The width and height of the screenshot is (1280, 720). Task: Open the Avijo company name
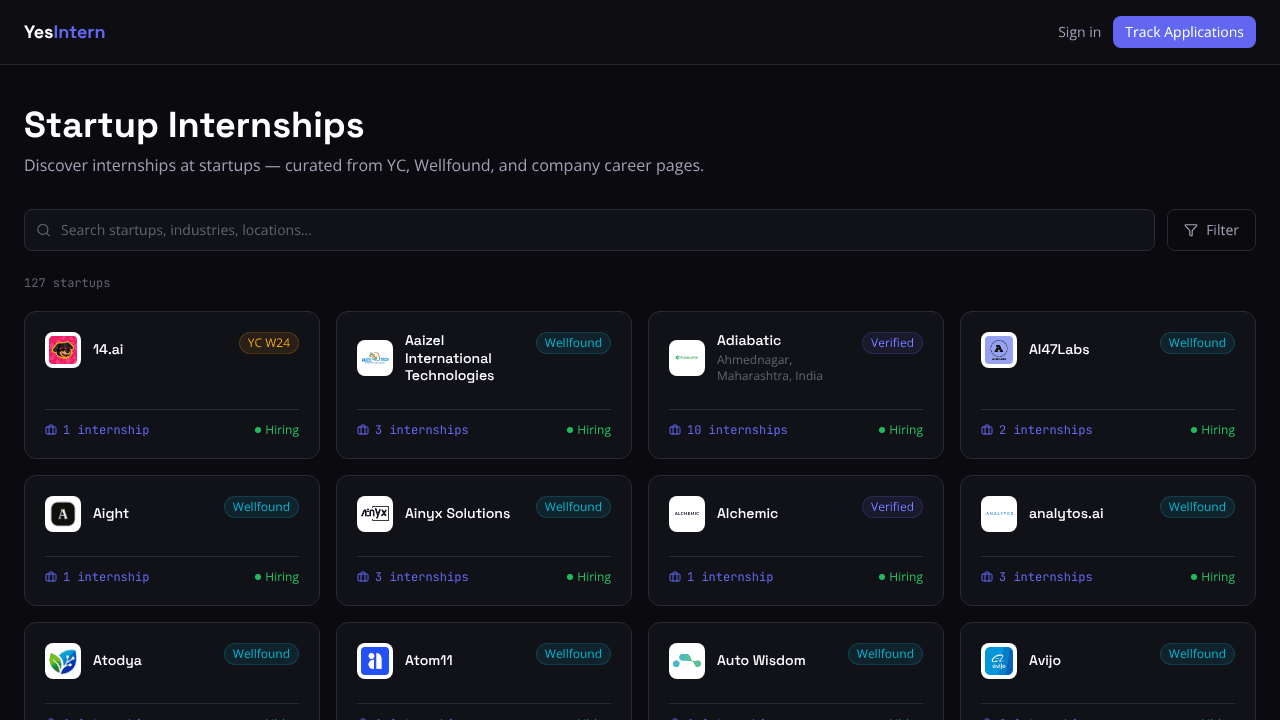point(1045,661)
